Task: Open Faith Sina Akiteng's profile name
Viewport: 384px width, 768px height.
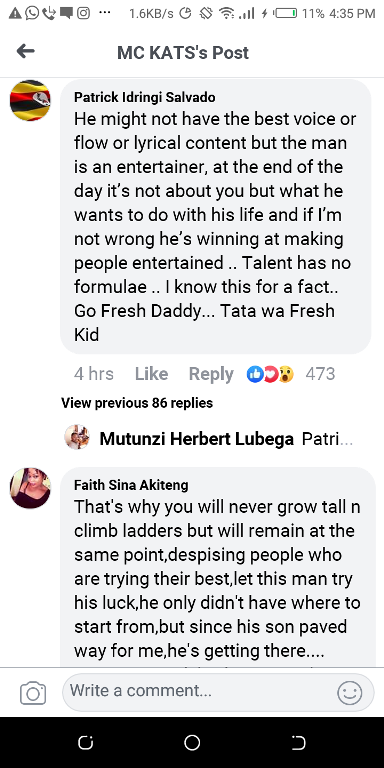Action: click(131, 485)
